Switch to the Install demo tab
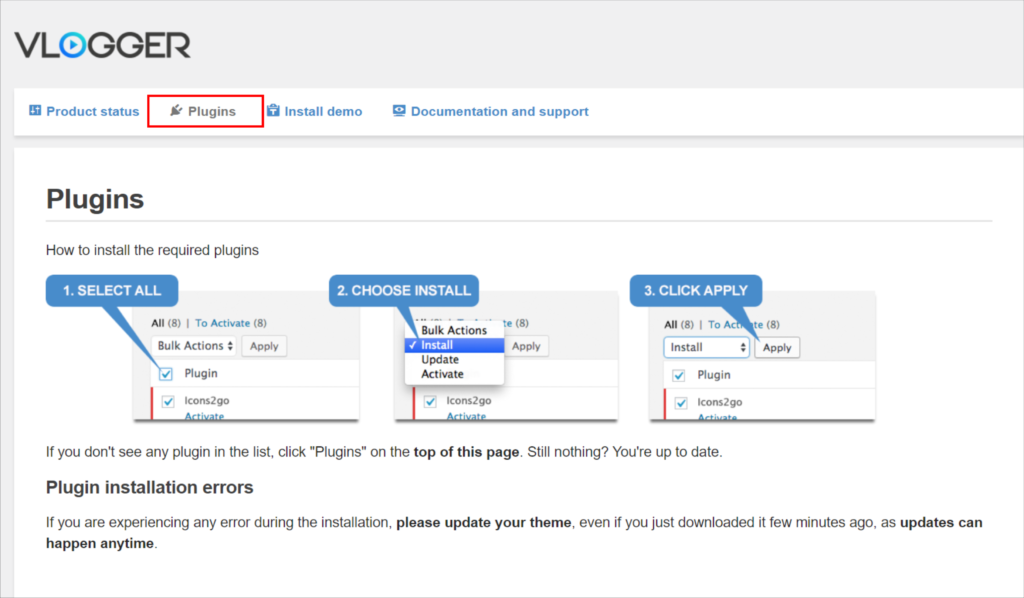Viewport: 1024px width, 598px height. tap(322, 111)
